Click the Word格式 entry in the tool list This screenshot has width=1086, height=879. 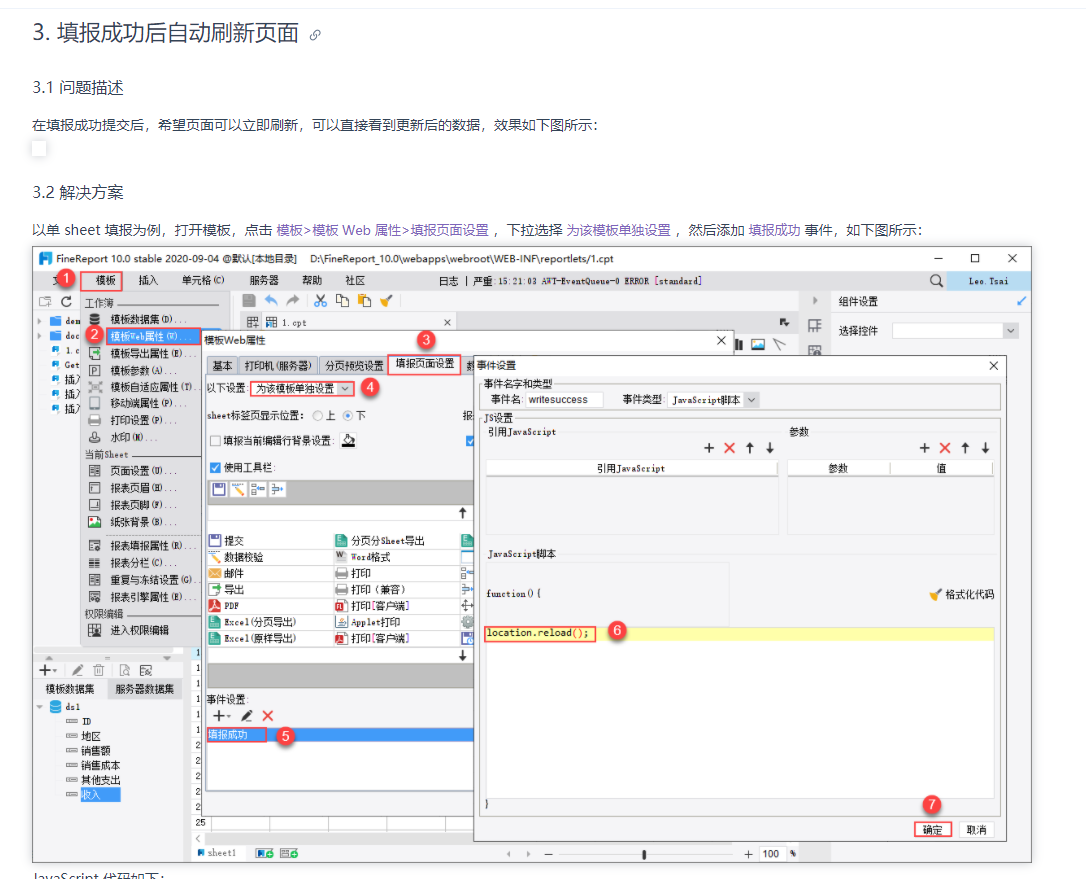(363, 557)
